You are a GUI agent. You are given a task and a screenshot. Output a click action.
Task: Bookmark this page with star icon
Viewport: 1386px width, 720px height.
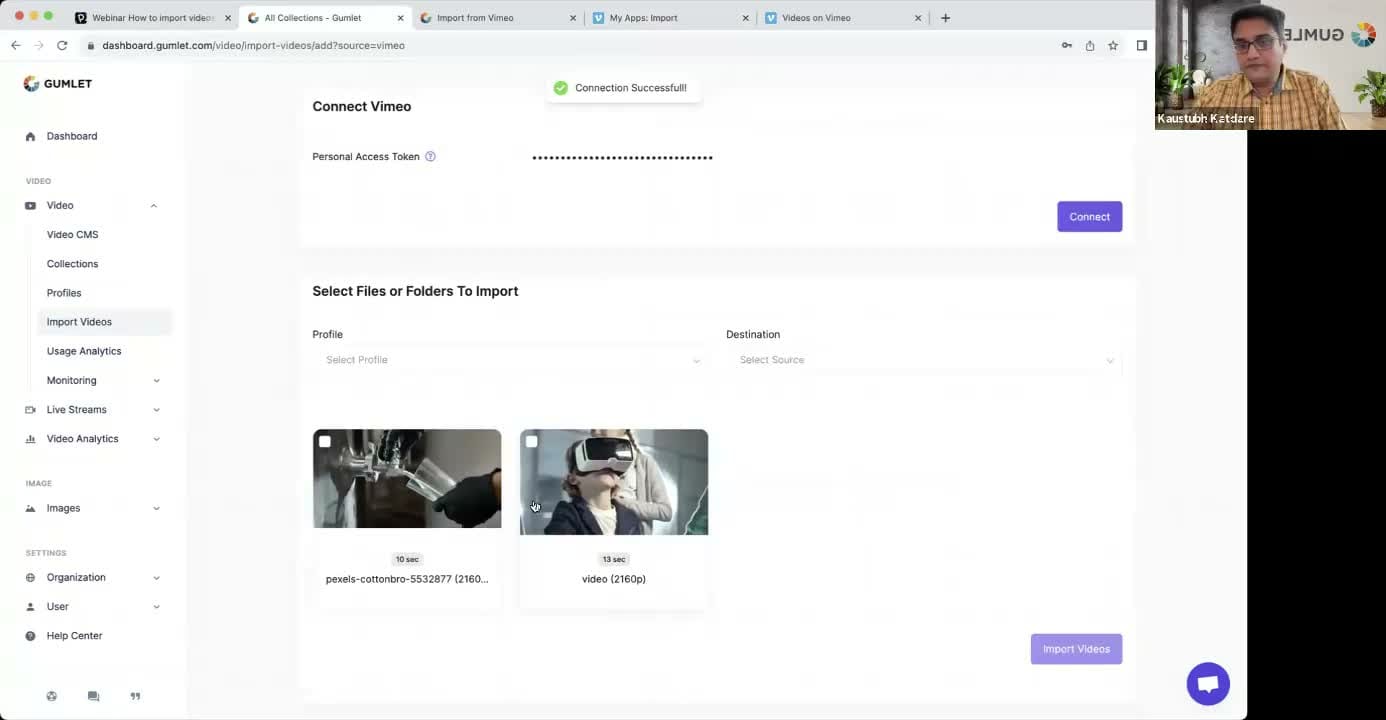pos(1113,45)
